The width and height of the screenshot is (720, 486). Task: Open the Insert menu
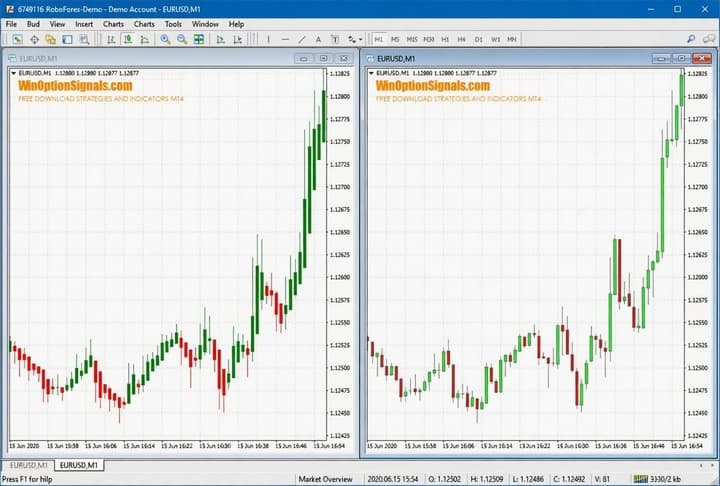(x=84, y=24)
